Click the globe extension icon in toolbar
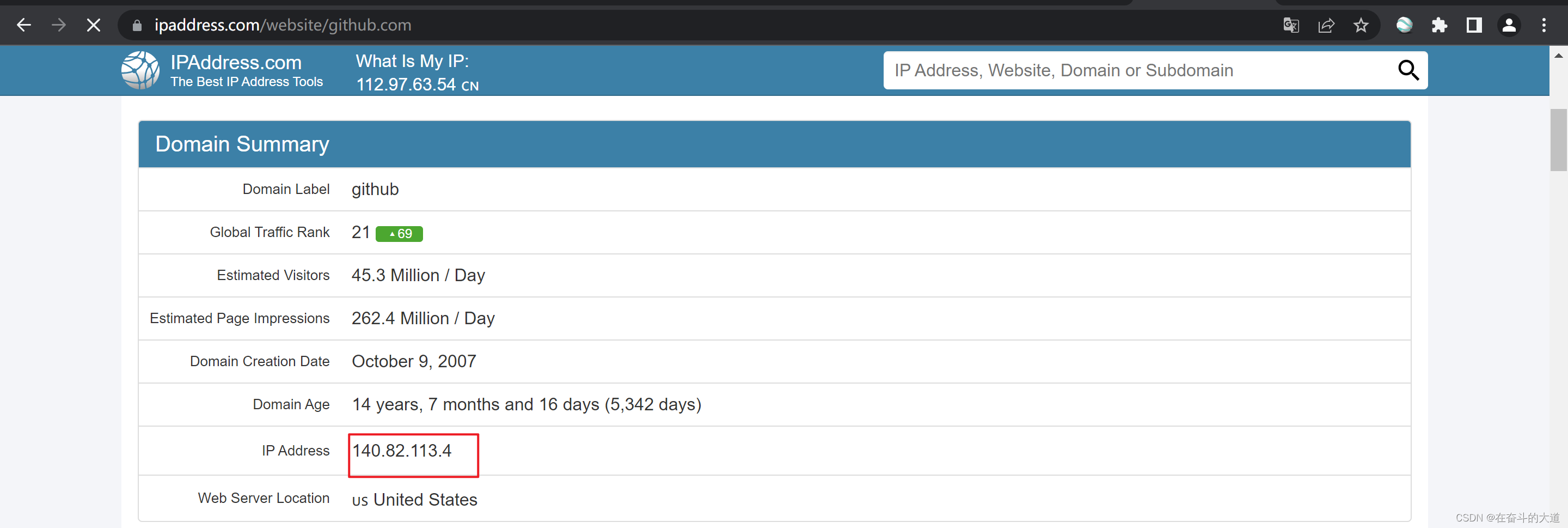The width and height of the screenshot is (1568, 528). (x=1404, y=25)
